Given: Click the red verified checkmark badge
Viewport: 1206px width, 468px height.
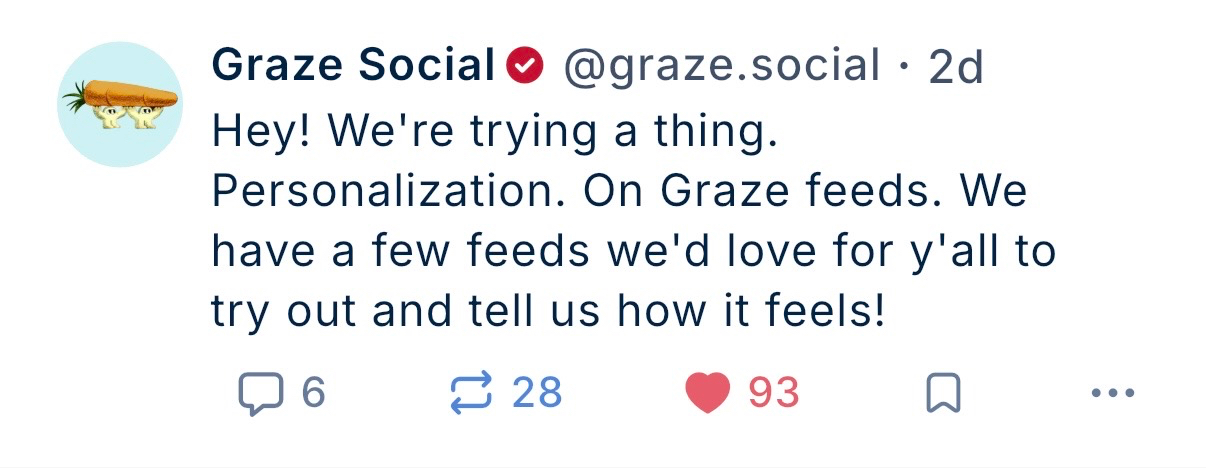Looking at the screenshot, I should pos(526,67).
